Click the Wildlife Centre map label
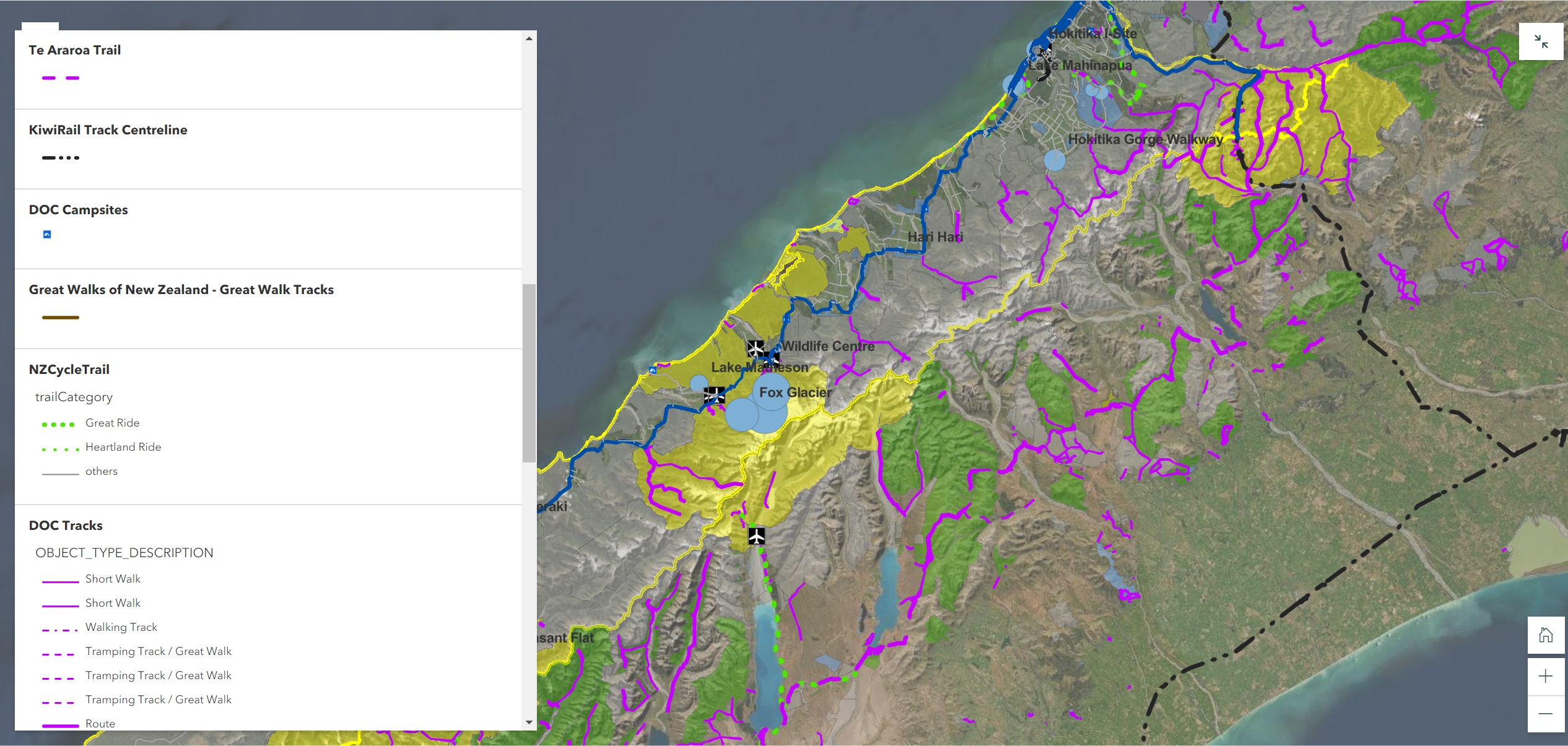The image size is (1568, 746). tap(828, 346)
